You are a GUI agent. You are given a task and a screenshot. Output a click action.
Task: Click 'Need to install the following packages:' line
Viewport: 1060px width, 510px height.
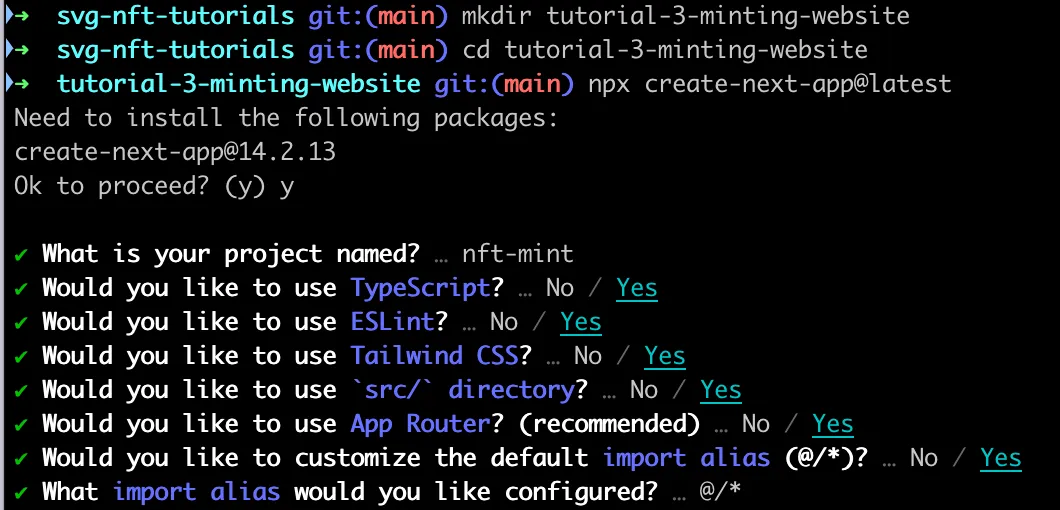(x=286, y=118)
